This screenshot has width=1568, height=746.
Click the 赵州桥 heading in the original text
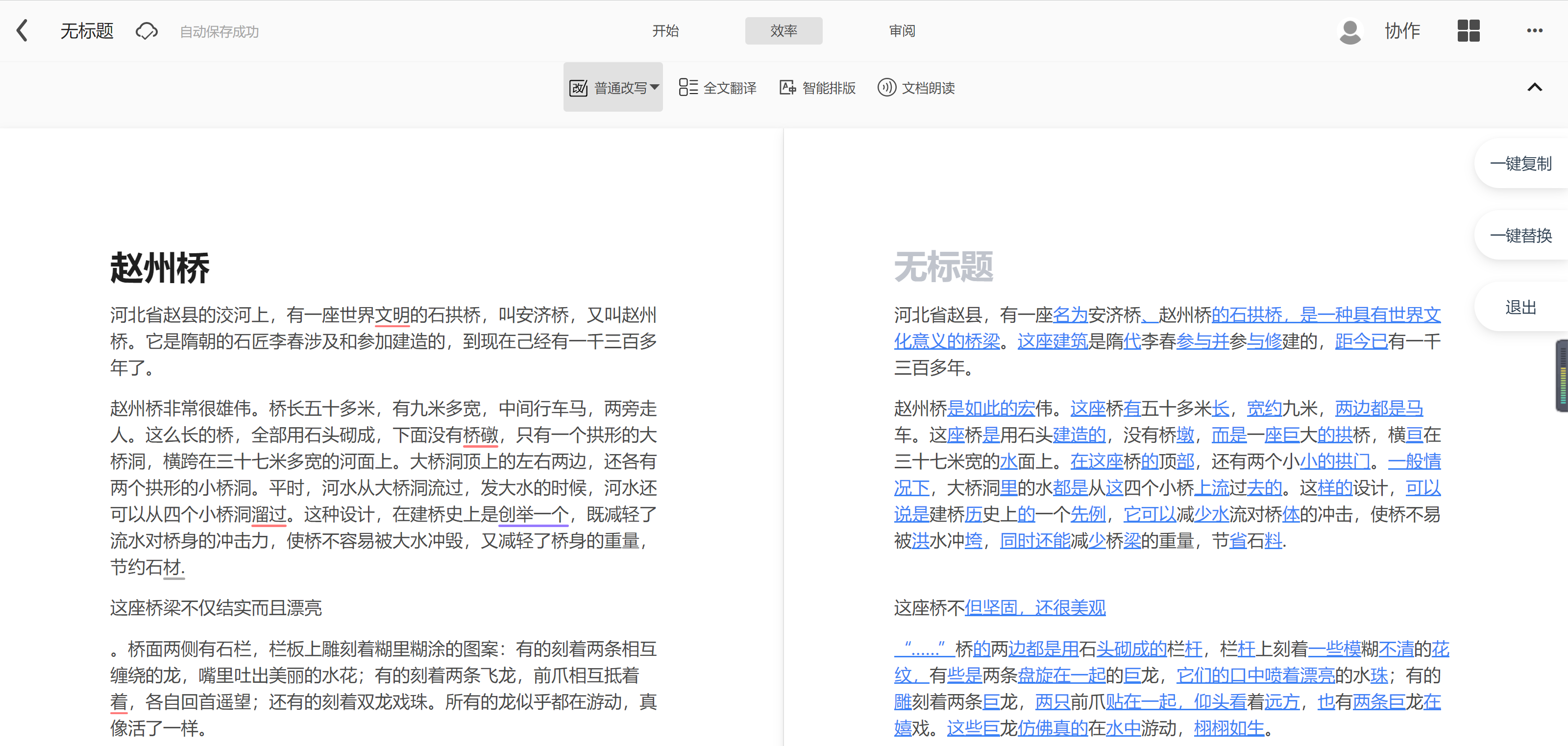(x=160, y=268)
